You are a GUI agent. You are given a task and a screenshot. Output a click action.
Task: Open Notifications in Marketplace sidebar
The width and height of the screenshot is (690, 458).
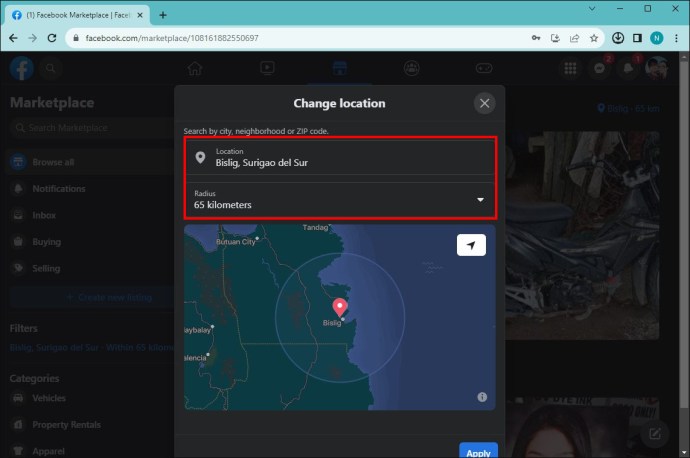tap(90, 189)
